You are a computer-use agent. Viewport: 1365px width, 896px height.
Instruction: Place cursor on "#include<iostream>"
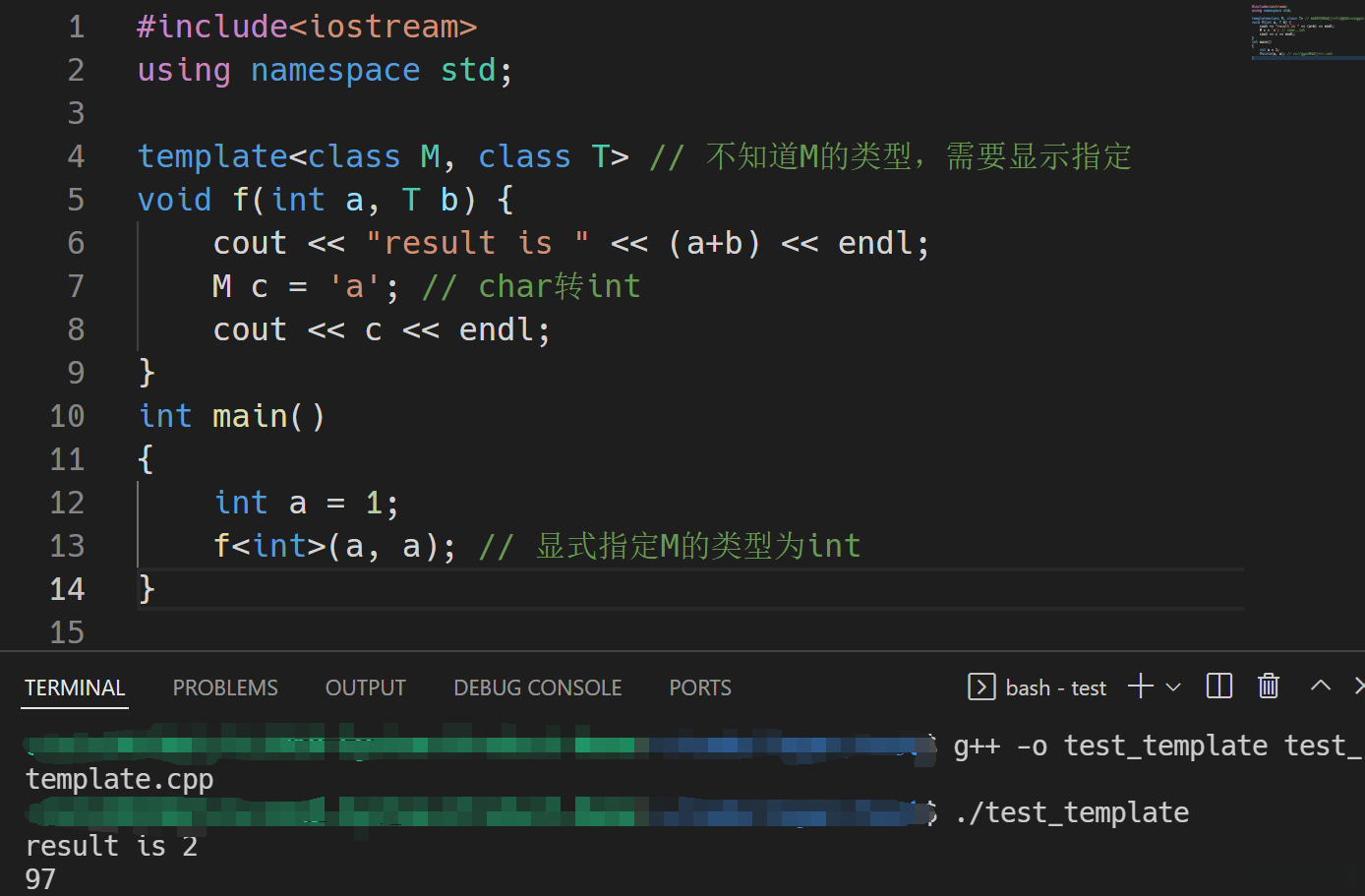pos(307,27)
